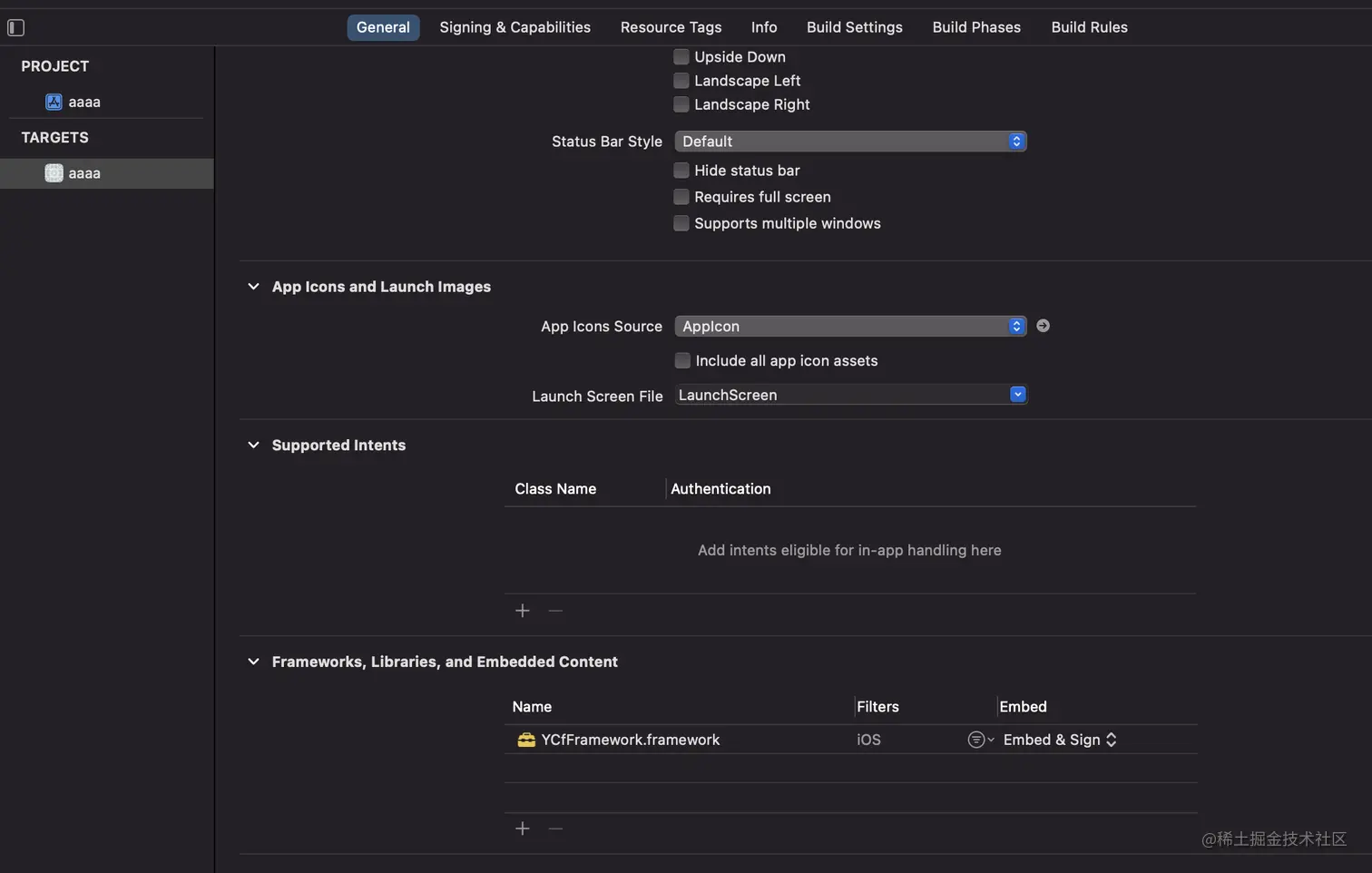Enable Landscape Left orientation
This screenshot has height=873, width=1372.
[x=681, y=81]
